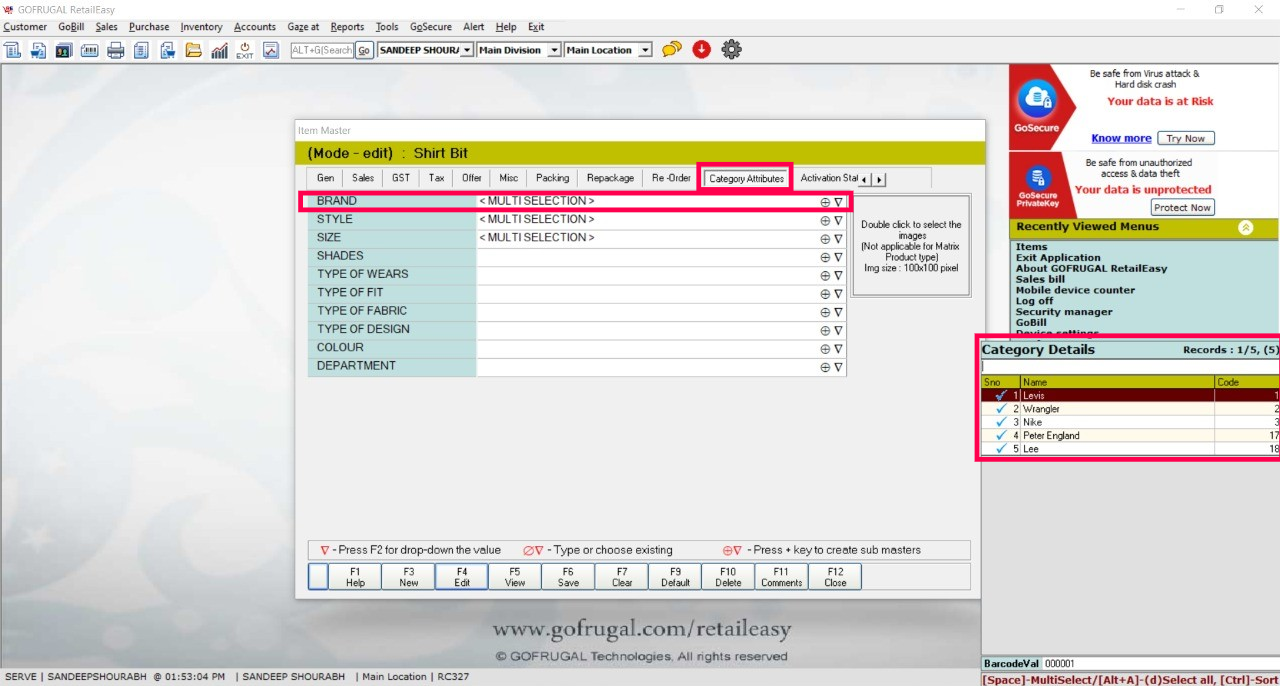Open the BRAND drop-down triangle
Image resolution: width=1280 pixels, height=686 pixels.
coord(838,202)
